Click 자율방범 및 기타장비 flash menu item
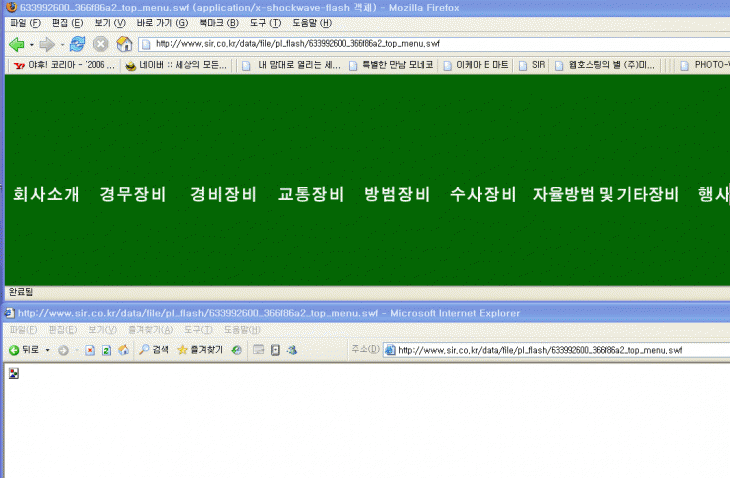The width and height of the screenshot is (730, 478). tap(606, 195)
